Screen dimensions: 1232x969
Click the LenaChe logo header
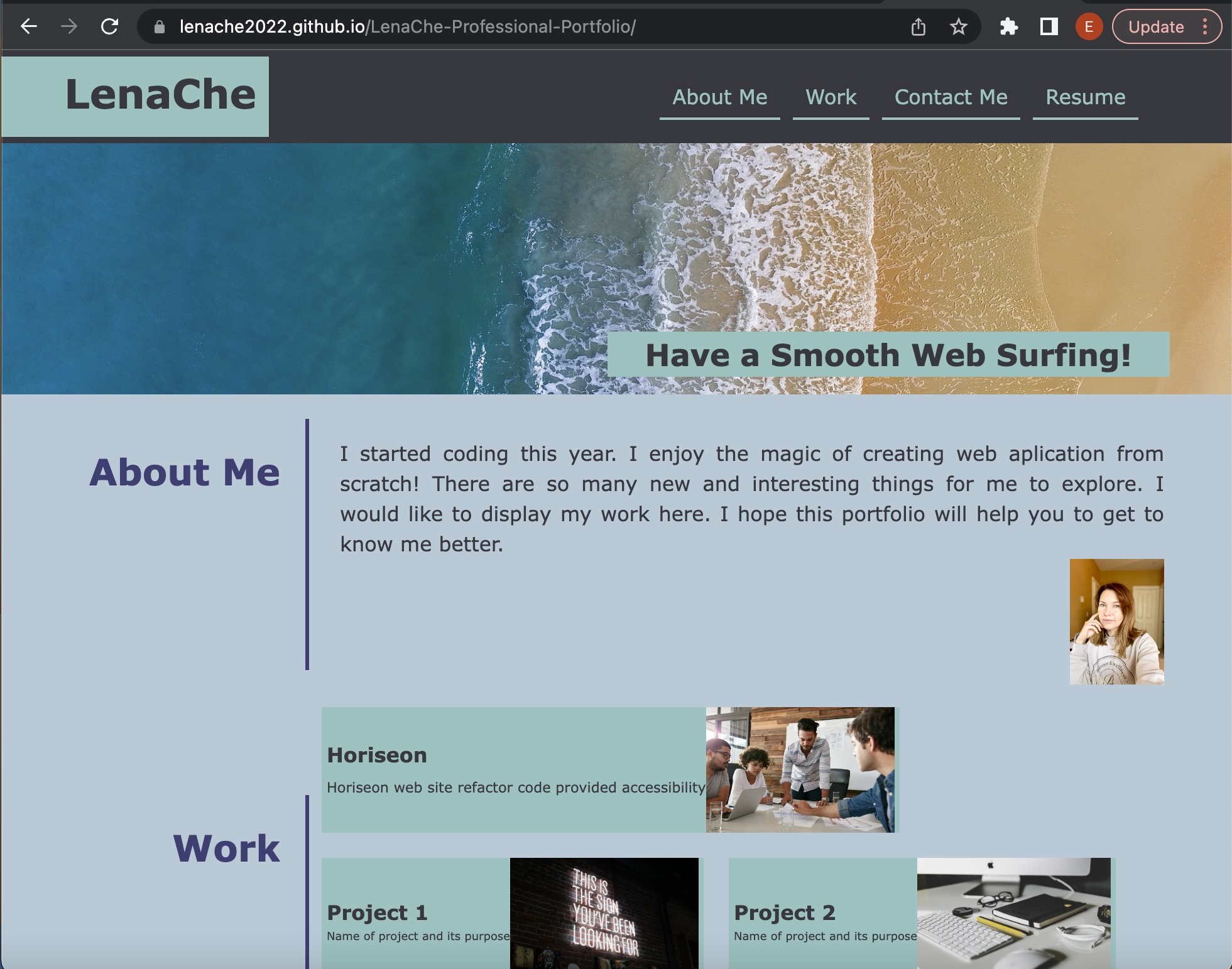pyautogui.click(x=161, y=94)
